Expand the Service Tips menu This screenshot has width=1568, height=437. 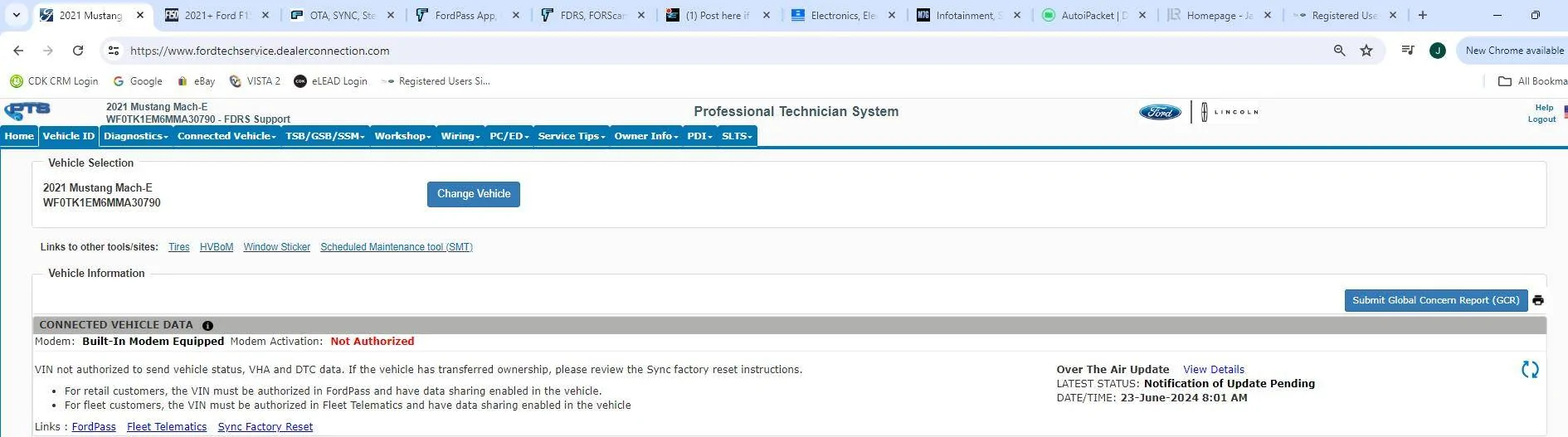click(x=572, y=136)
